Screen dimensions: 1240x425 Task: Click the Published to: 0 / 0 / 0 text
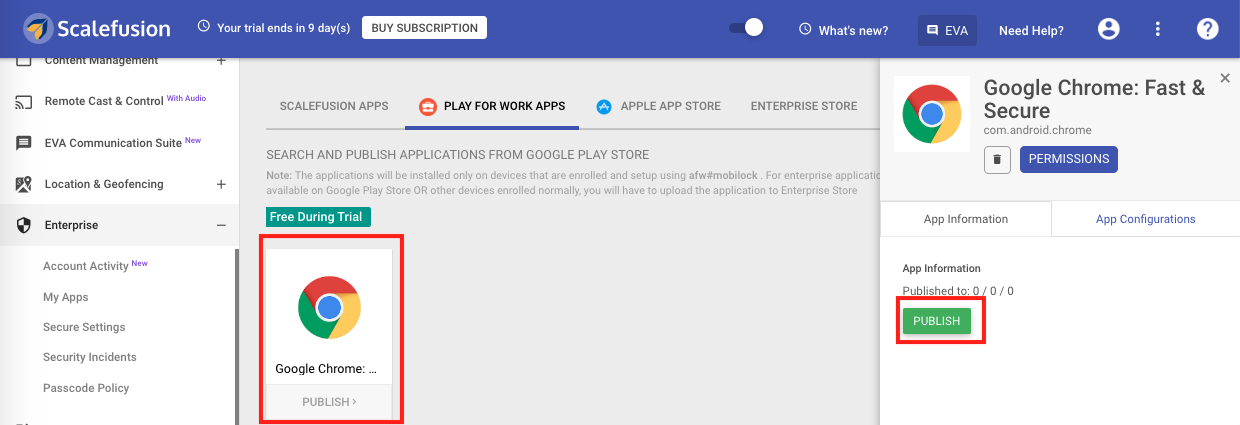click(x=958, y=291)
